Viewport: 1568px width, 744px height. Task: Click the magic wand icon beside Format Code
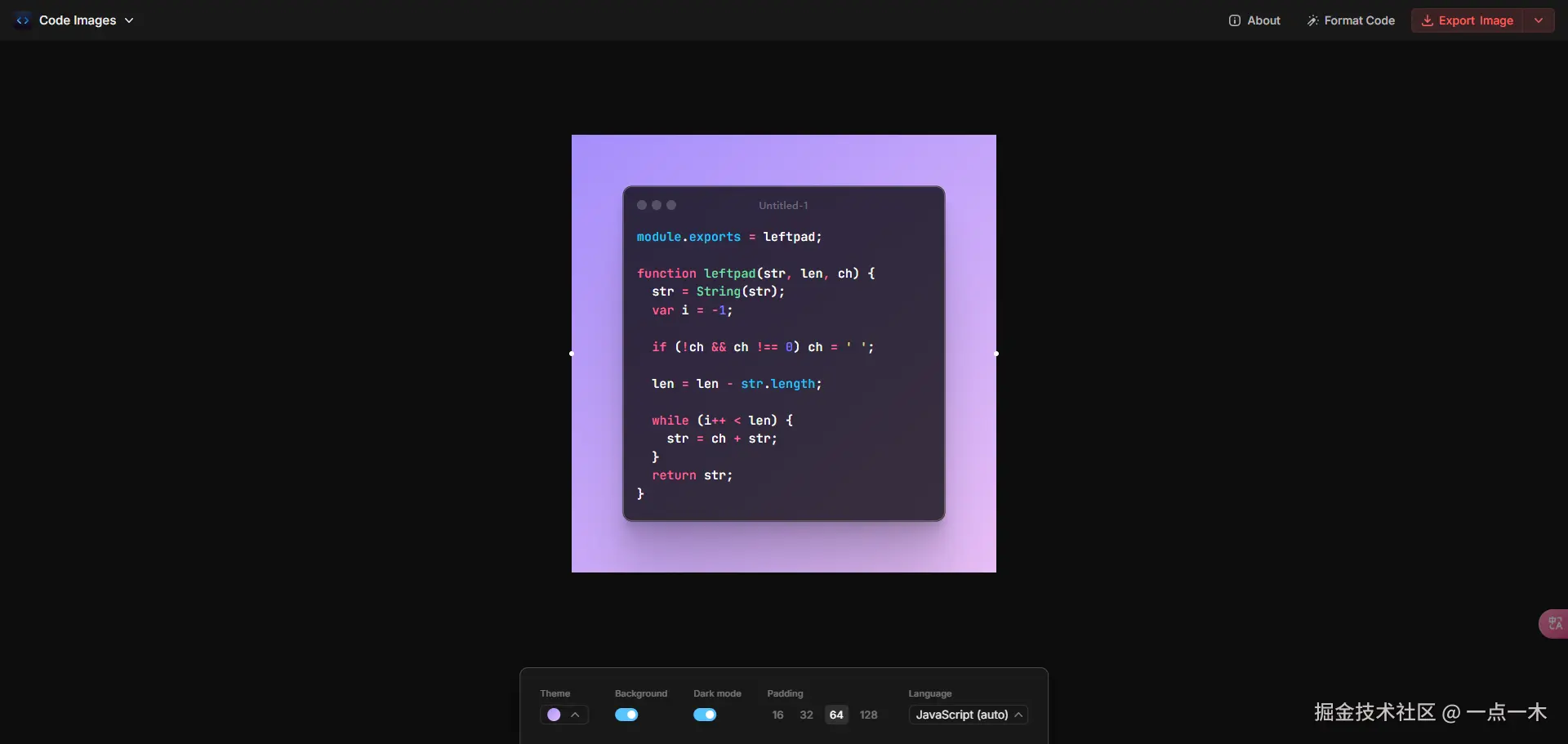[x=1312, y=20]
